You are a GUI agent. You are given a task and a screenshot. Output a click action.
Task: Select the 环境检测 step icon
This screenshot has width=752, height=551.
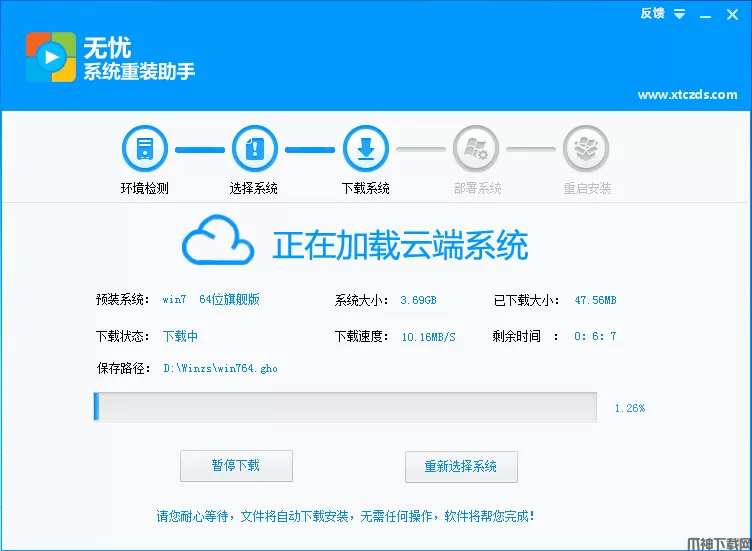[x=145, y=149]
